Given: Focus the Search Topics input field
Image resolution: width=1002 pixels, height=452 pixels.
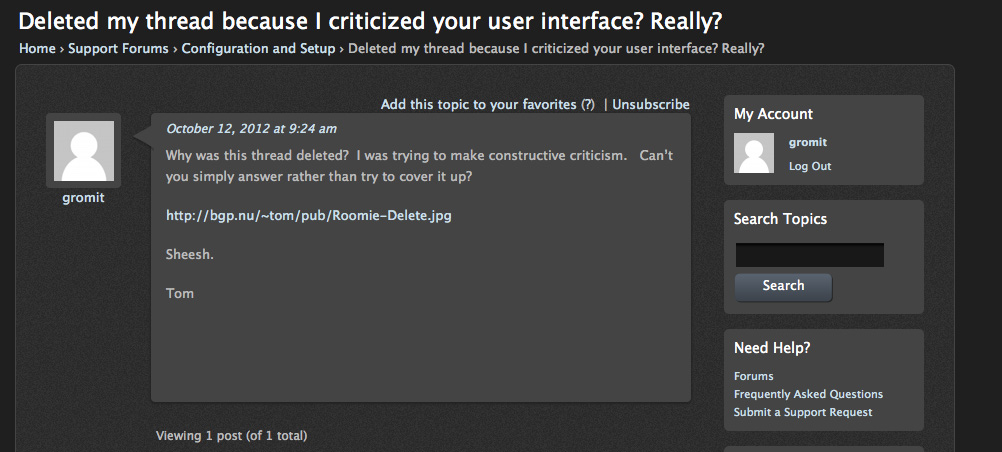Looking at the screenshot, I should (810, 255).
